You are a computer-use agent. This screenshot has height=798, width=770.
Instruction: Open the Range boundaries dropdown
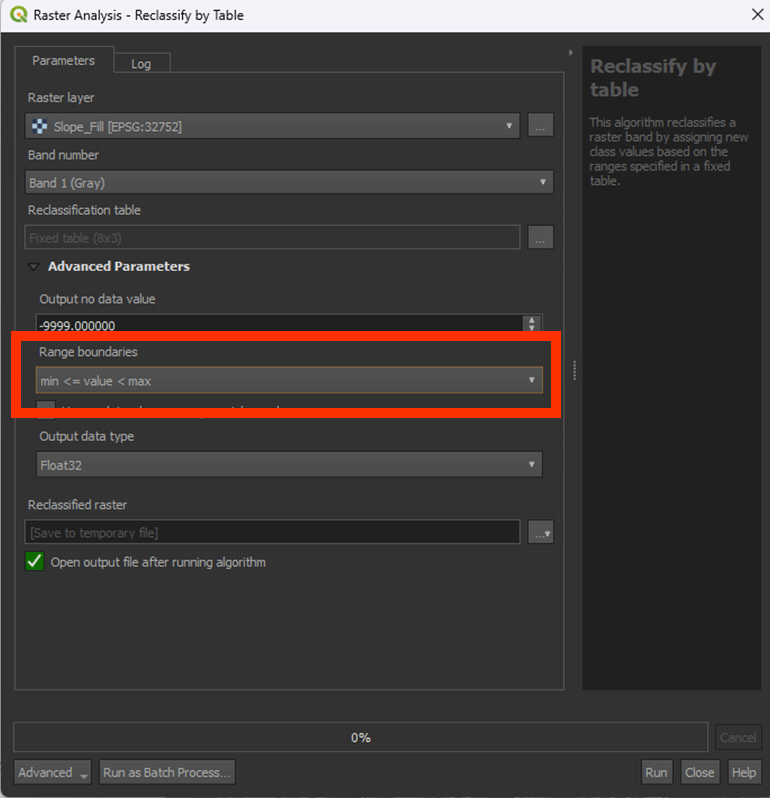[289, 380]
